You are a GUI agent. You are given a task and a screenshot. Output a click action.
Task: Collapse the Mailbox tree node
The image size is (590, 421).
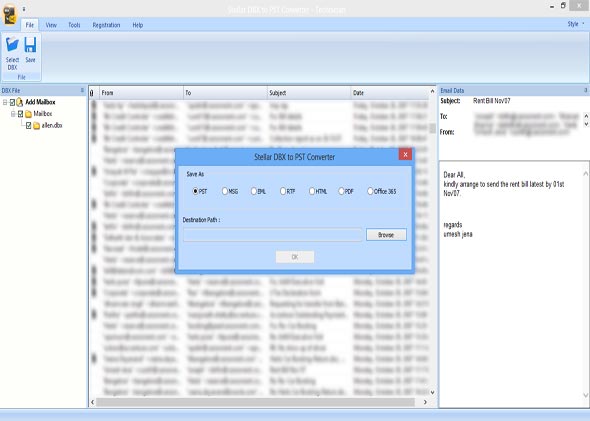(13, 113)
